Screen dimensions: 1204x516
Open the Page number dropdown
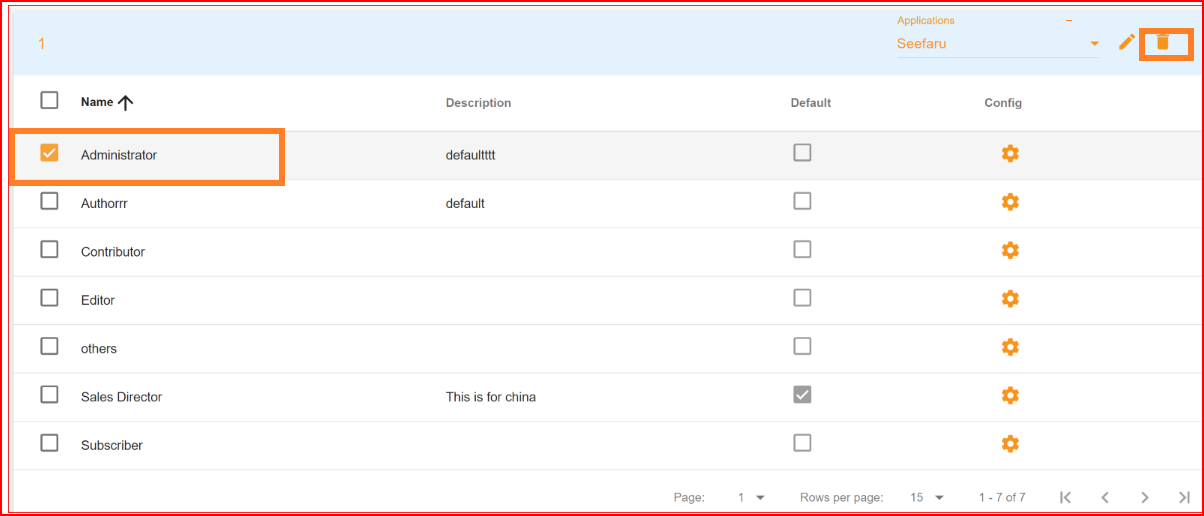click(x=751, y=497)
